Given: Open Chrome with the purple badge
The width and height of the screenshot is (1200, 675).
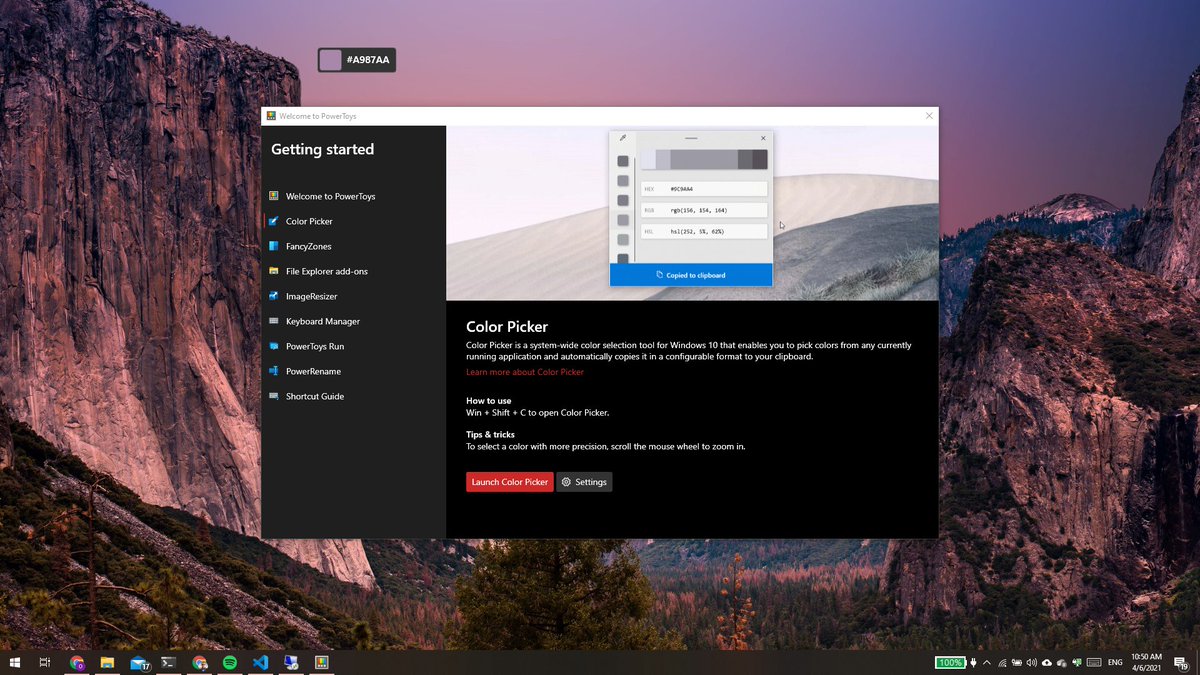Looking at the screenshot, I should (77, 663).
